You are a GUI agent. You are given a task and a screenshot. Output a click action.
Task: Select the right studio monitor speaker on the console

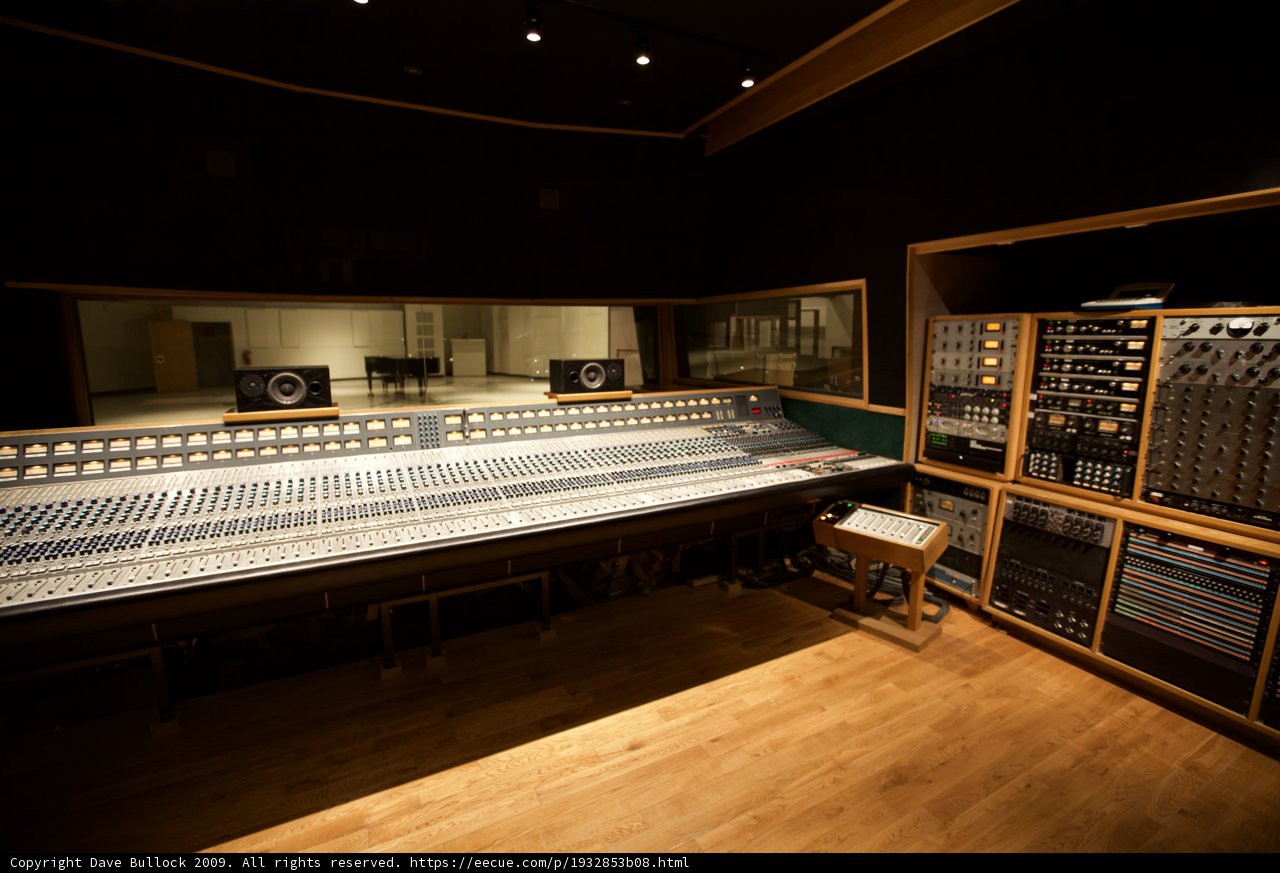click(x=587, y=375)
